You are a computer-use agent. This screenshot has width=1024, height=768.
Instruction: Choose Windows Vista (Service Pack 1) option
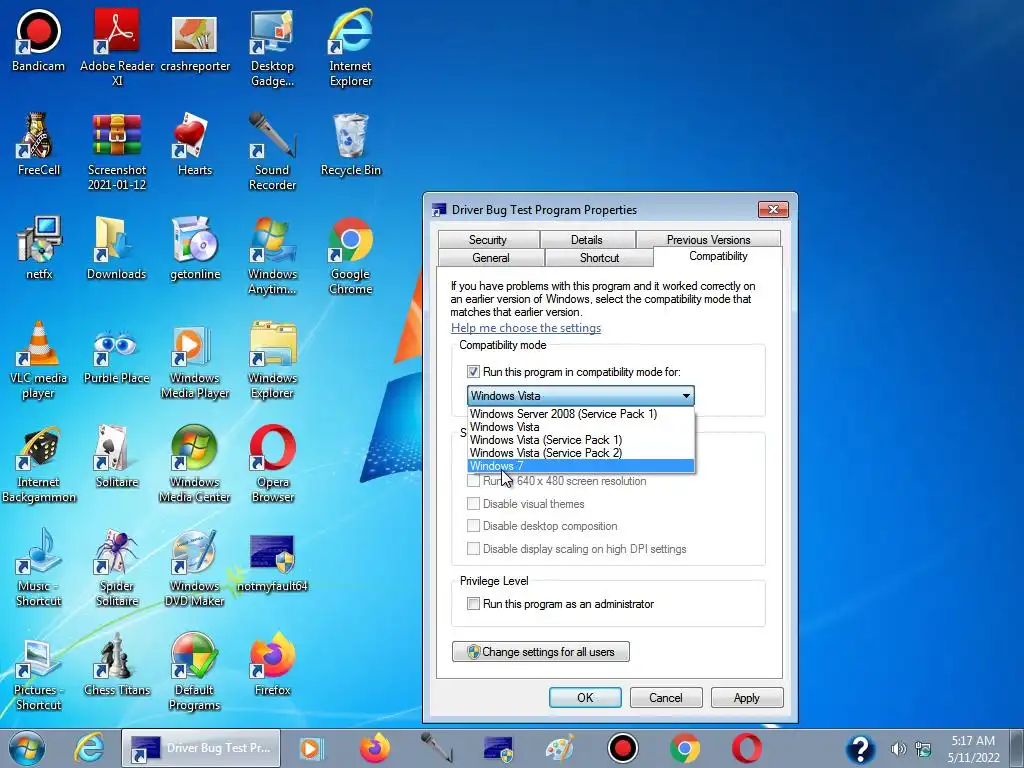(581, 440)
